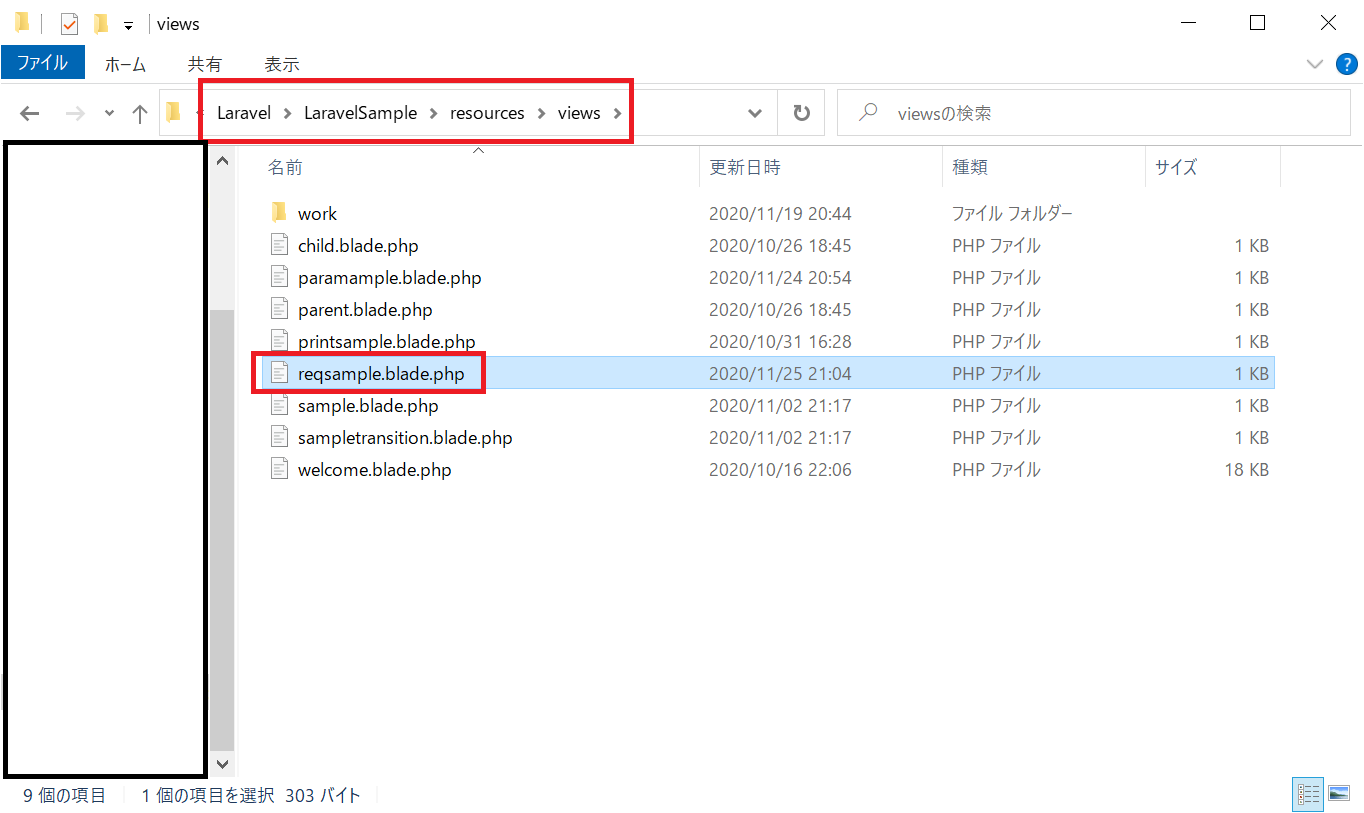
Task: Open the address bar history dropdown
Action: (755, 113)
